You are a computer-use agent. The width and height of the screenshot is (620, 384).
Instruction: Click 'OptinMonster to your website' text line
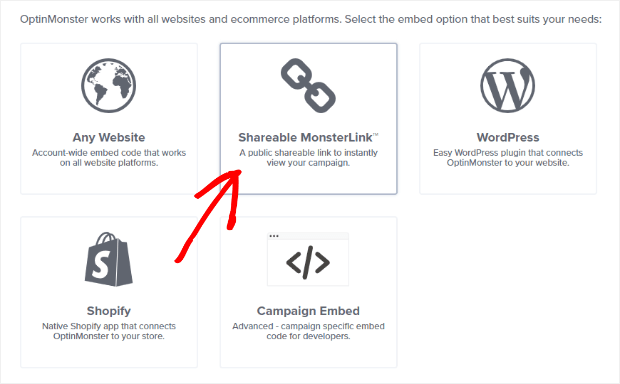click(508, 163)
